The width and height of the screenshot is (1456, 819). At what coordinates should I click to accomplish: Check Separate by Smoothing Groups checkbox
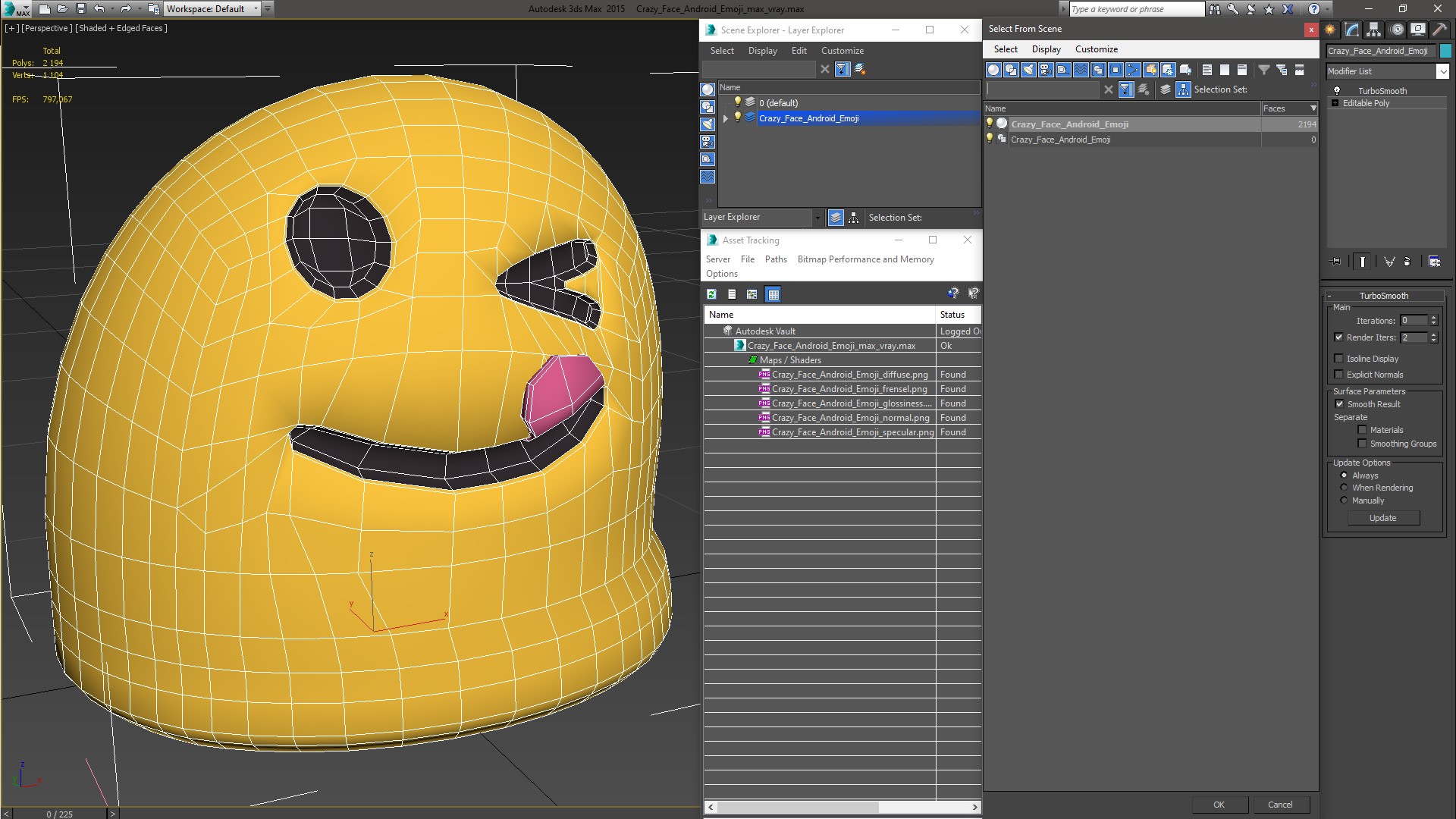pos(1362,444)
